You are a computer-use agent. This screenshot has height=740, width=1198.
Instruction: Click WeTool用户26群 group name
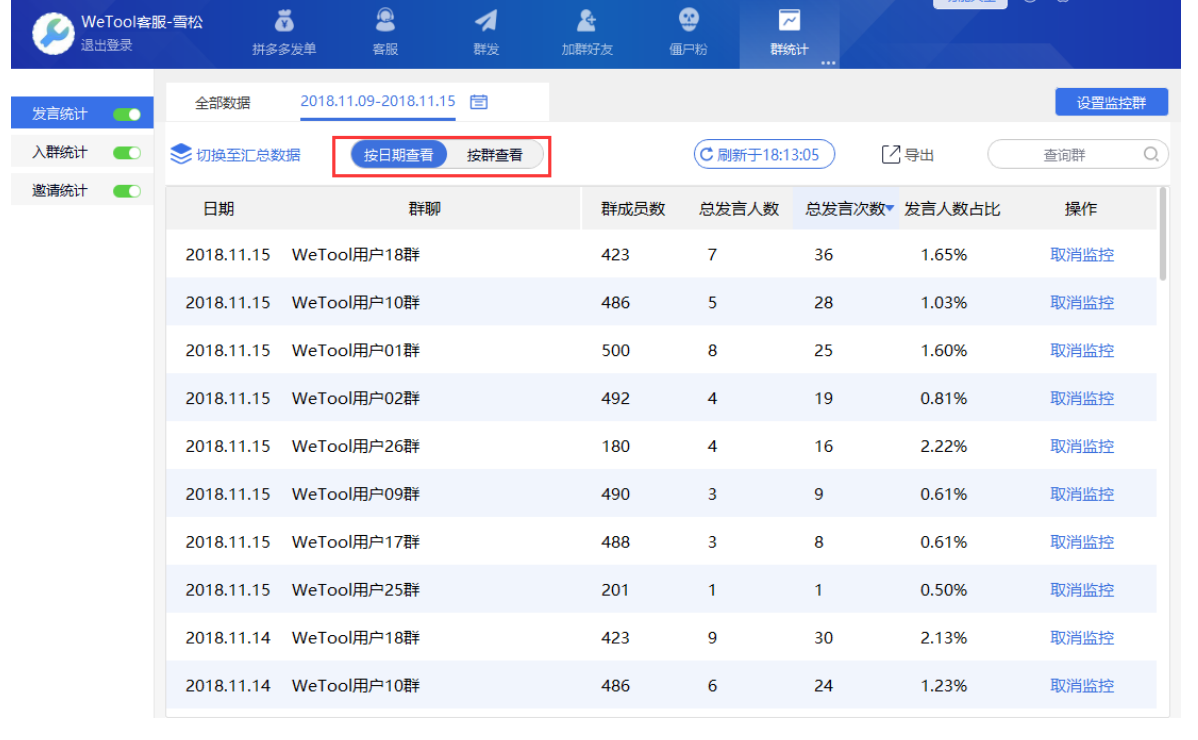point(356,446)
